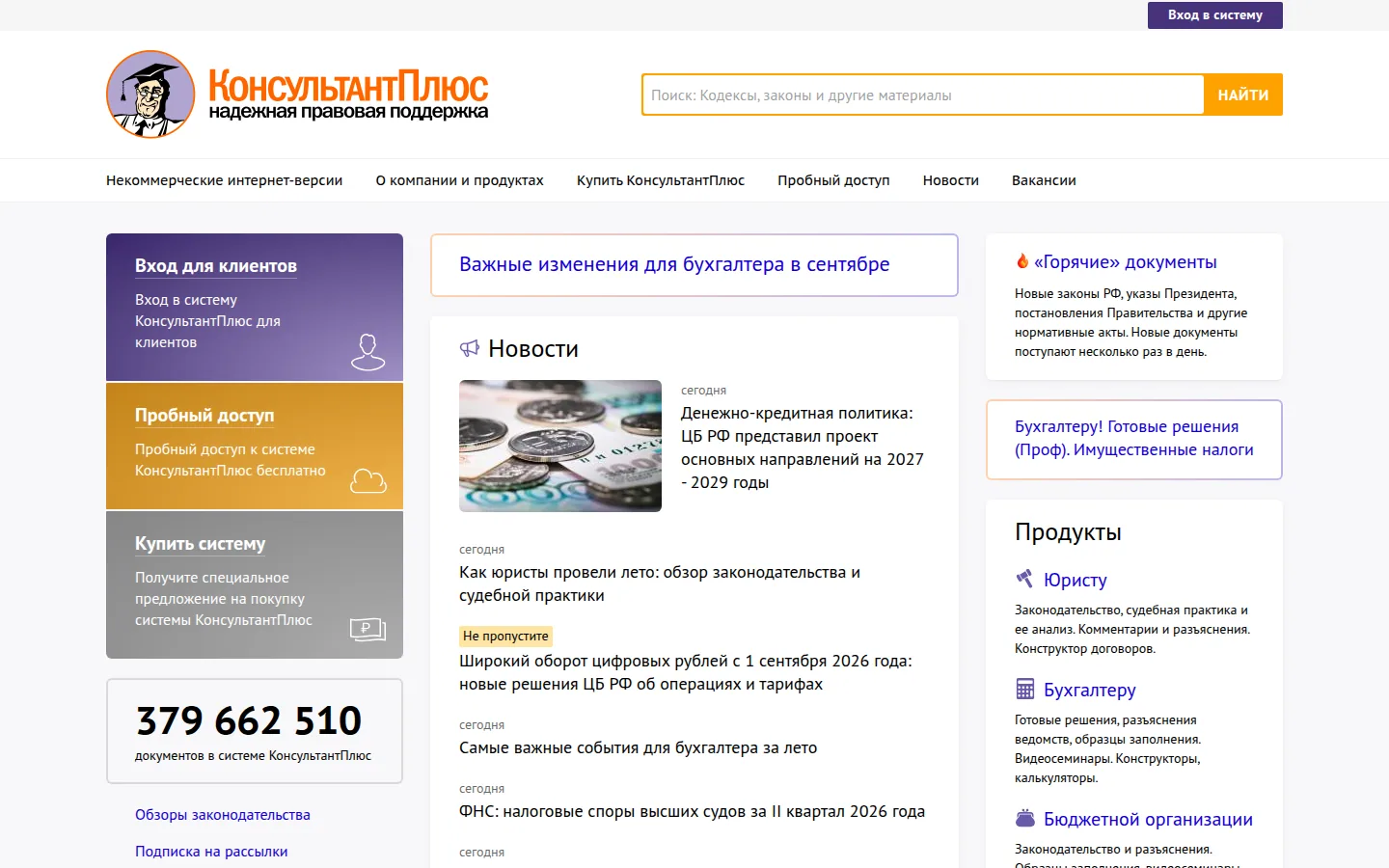Click the user silhouette icon in client login card
Screen dimensions: 1389x868
pos(368,352)
